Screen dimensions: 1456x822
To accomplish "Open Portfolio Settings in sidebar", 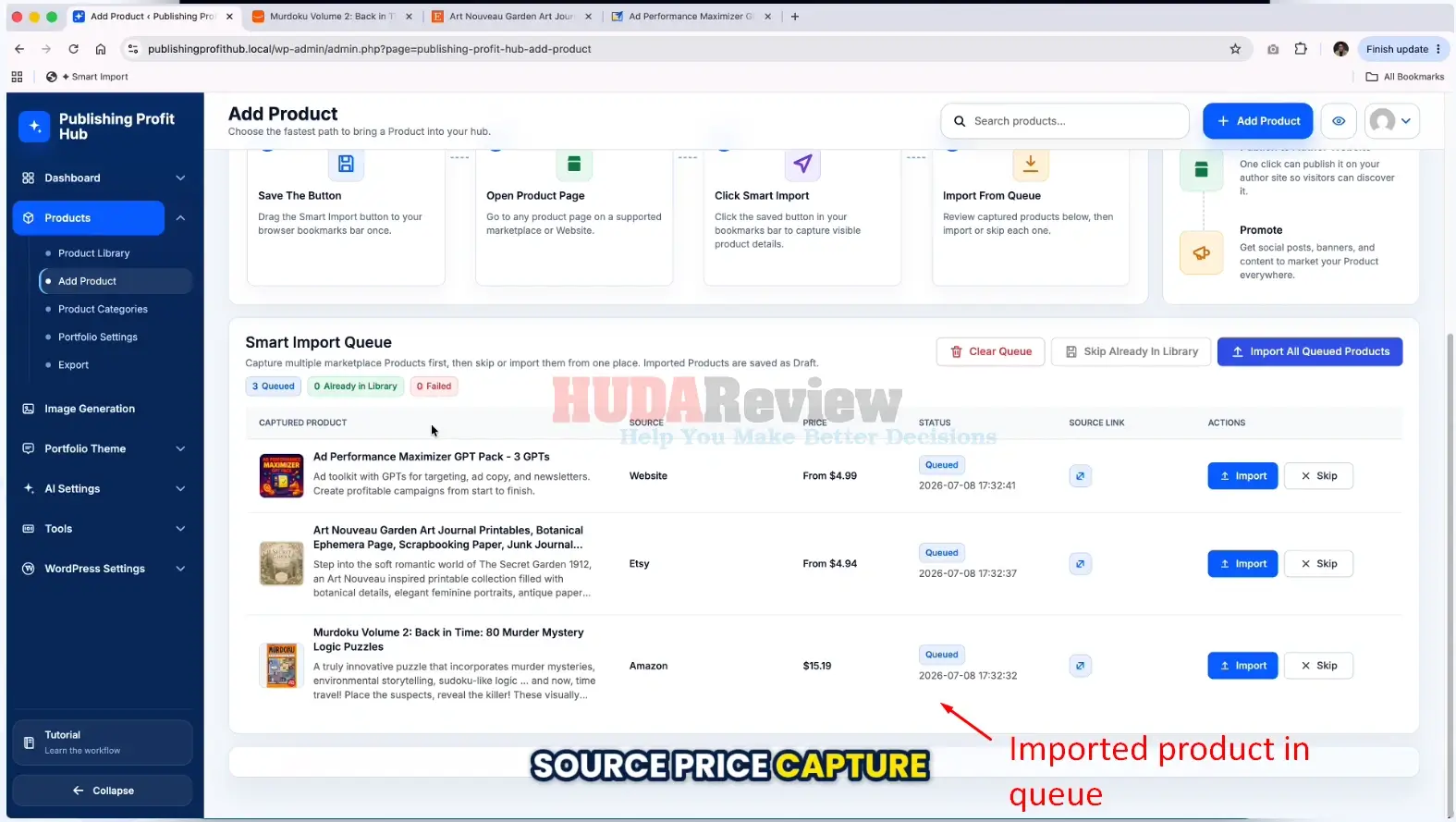I will [x=98, y=337].
